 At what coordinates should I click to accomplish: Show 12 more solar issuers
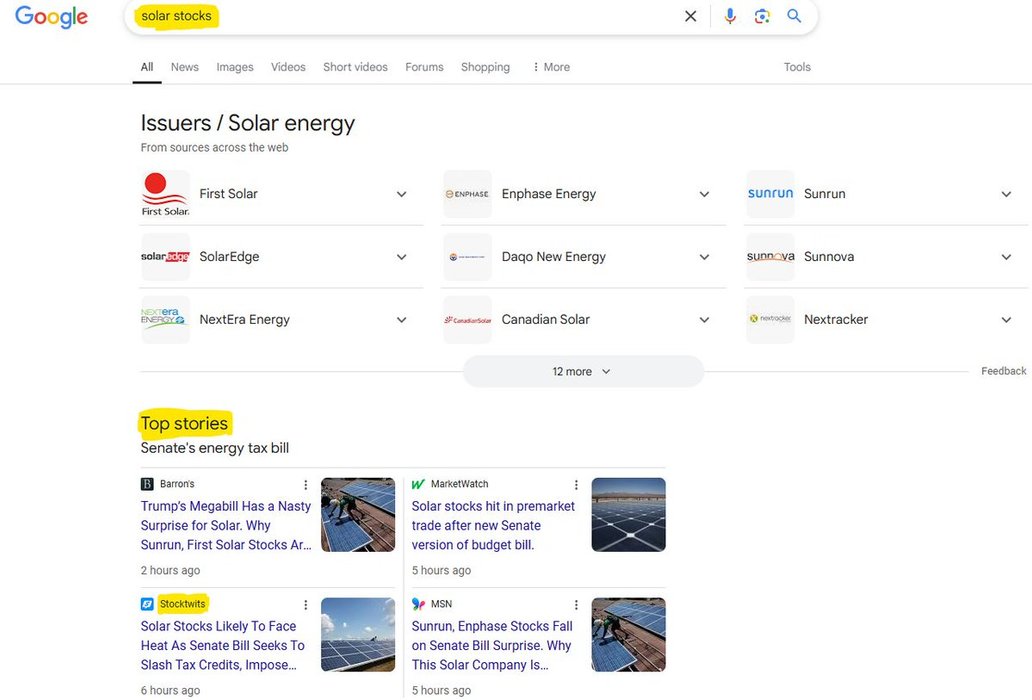(582, 372)
